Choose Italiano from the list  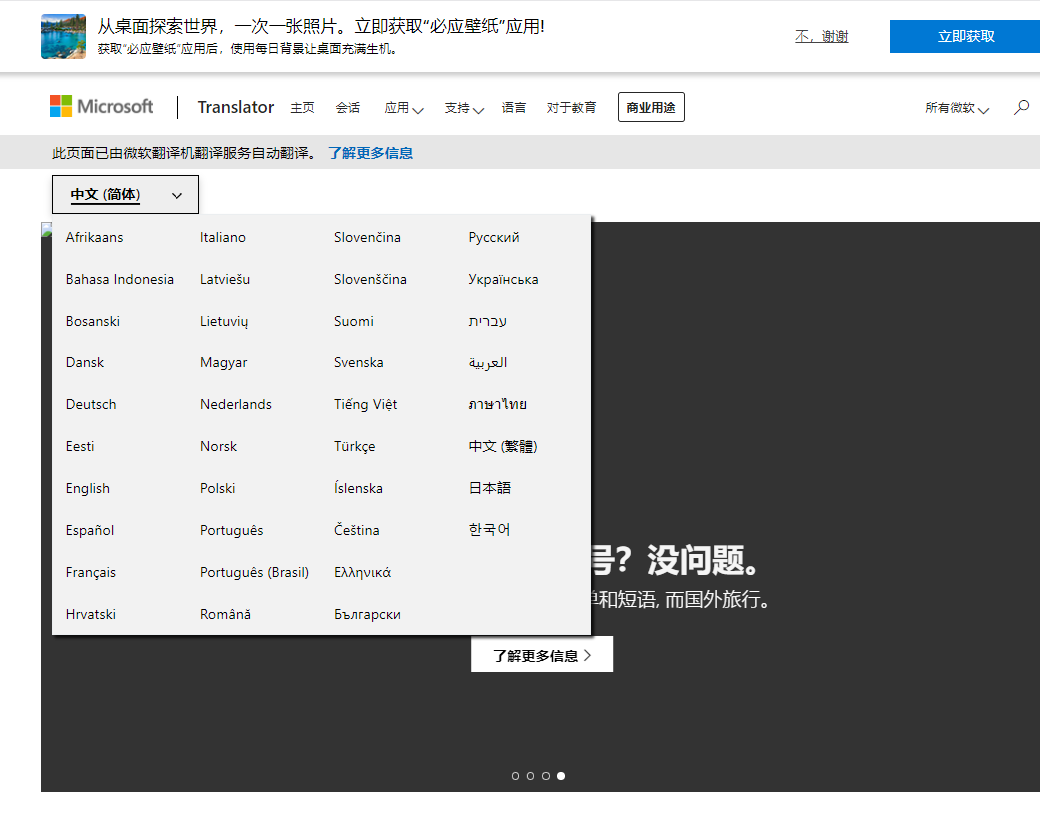(223, 237)
